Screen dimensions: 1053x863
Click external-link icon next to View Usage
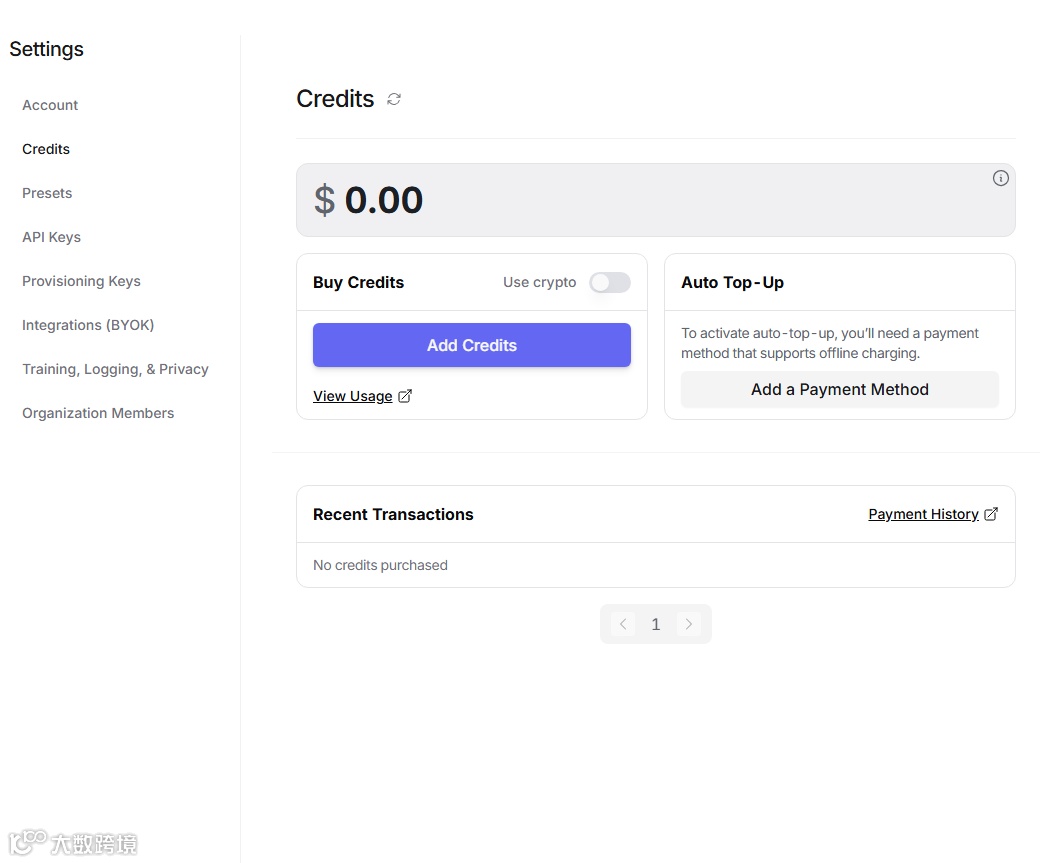tap(405, 396)
